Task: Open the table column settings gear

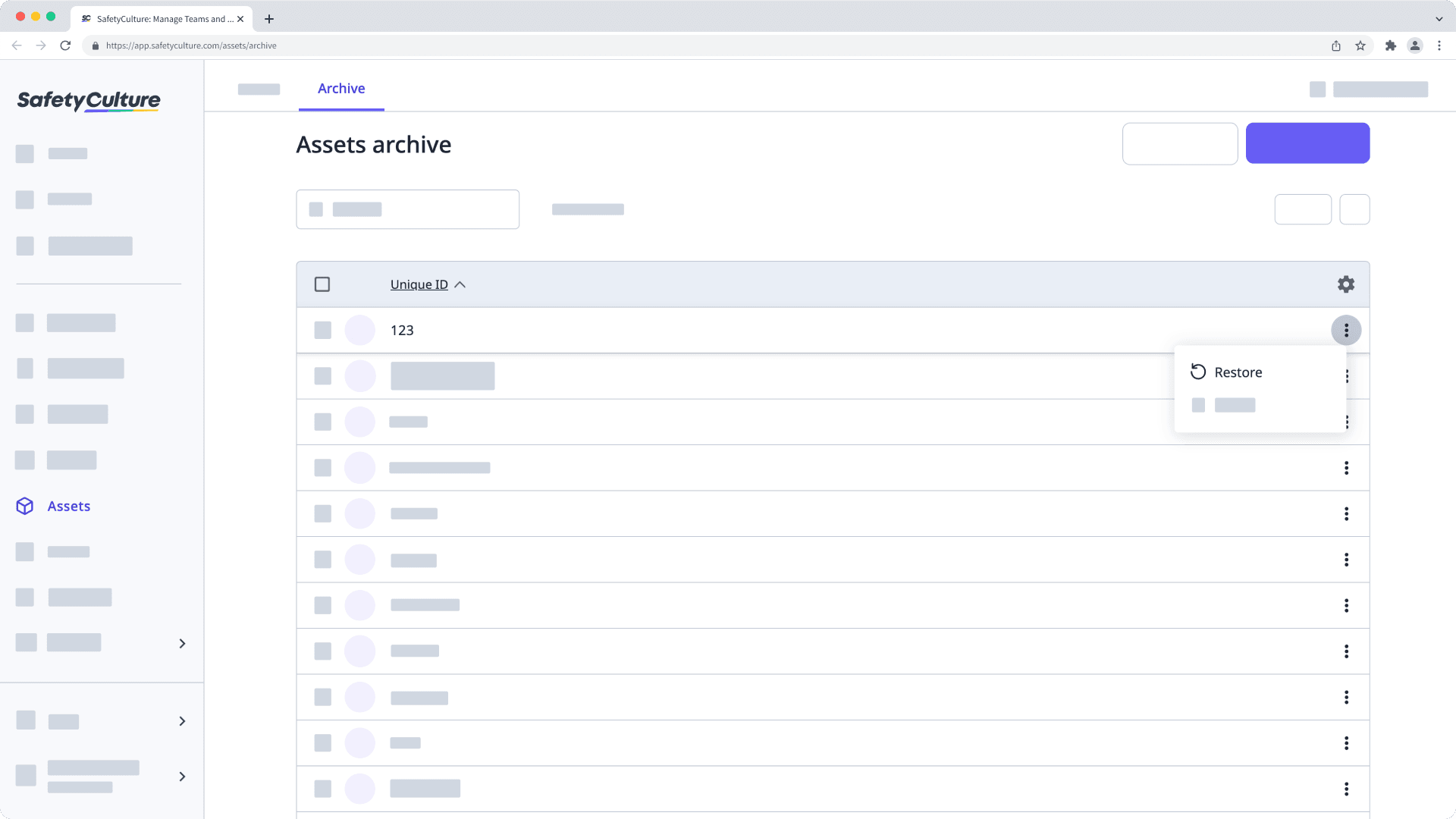Action: [1346, 284]
